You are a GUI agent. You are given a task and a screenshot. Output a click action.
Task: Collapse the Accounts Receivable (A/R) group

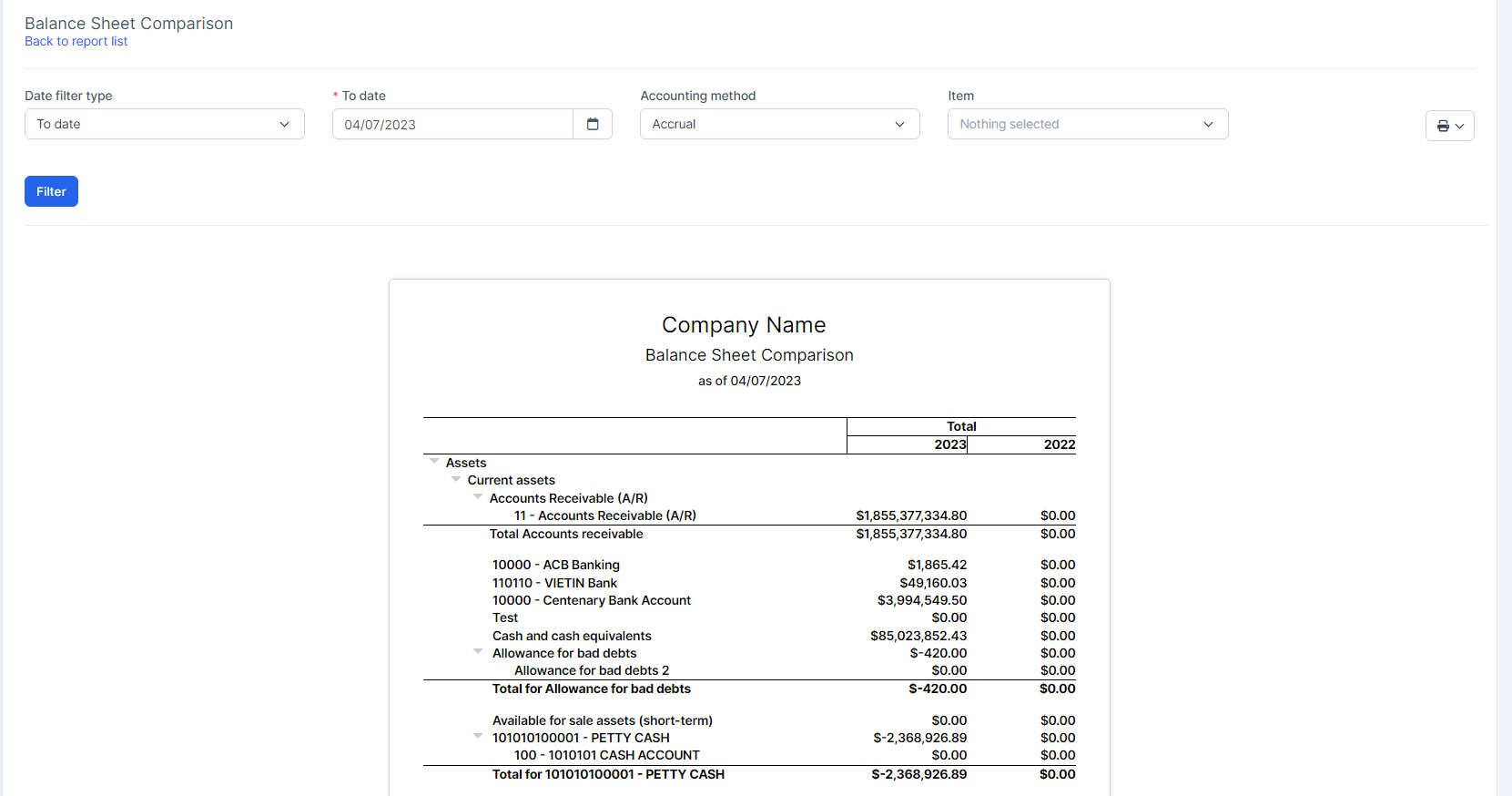(x=478, y=496)
